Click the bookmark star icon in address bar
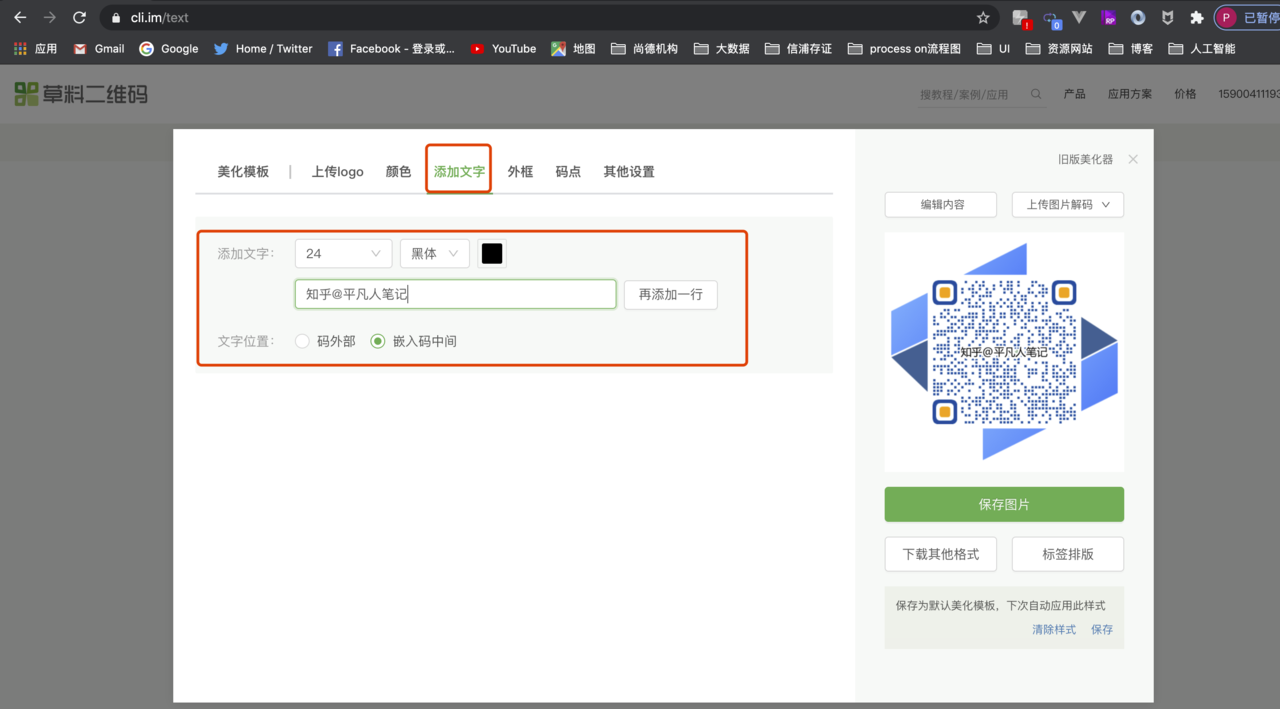This screenshot has height=709, width=1280. [x=983, y=18]
